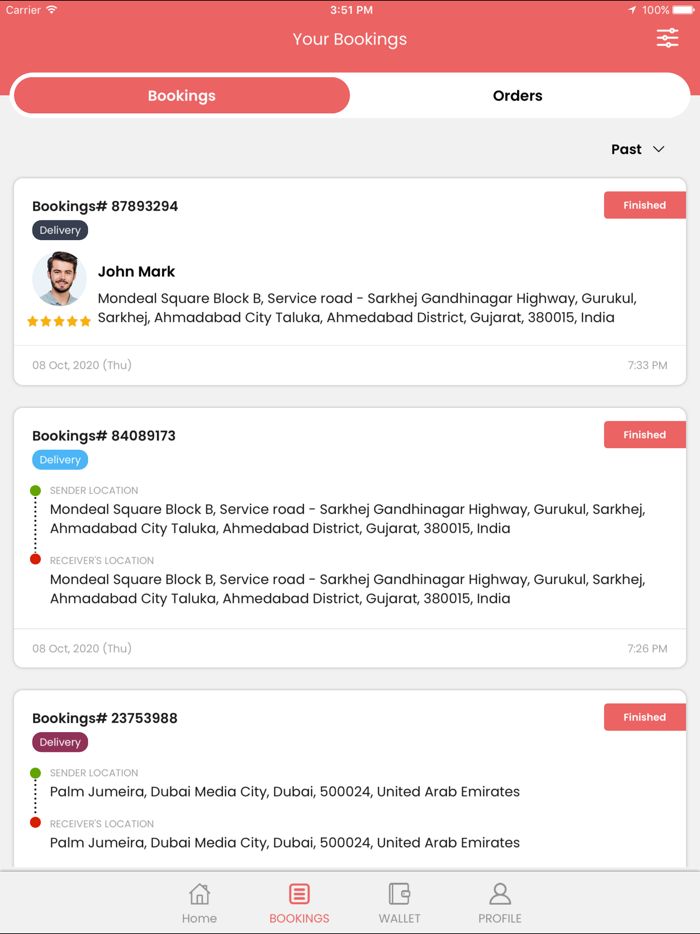Tap the red receiver location dot in booking 84089173

pos(35,559)
